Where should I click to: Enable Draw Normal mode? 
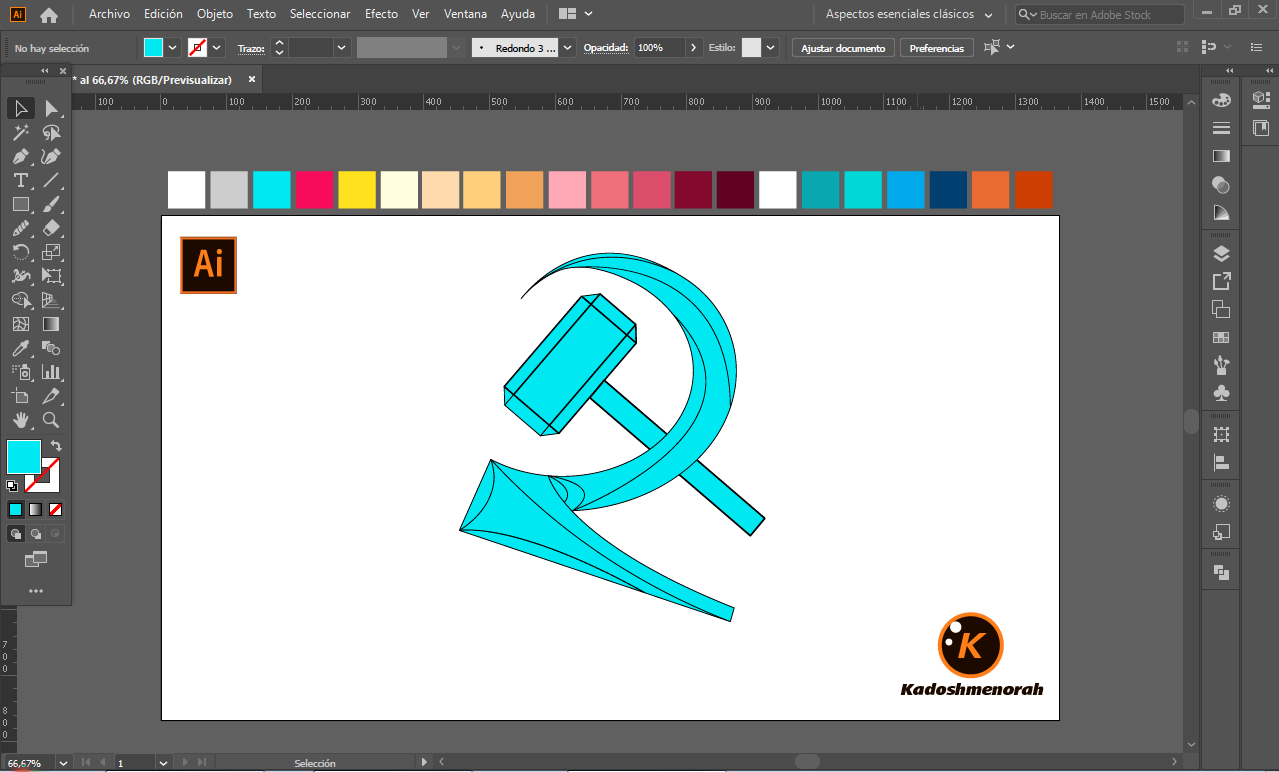pyautogui.click(x=16, y=534)
